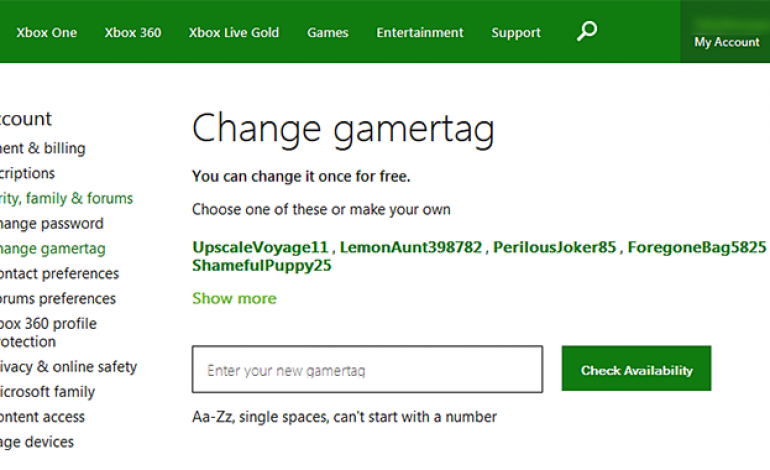
Task: Go to Xbox Live Gold
Action: click(234, 32)
